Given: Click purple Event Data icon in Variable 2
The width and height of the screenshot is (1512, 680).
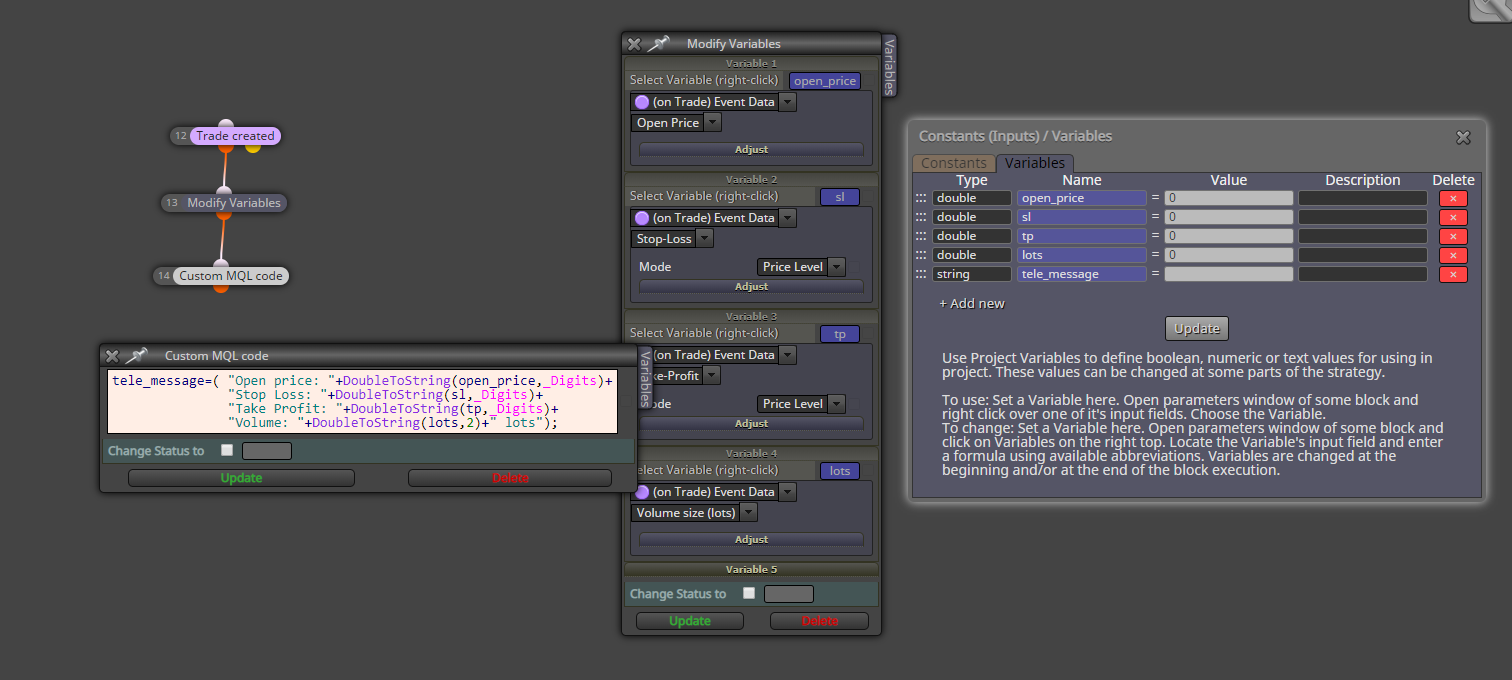Looking at the screenshot, I should click(641, 218).
